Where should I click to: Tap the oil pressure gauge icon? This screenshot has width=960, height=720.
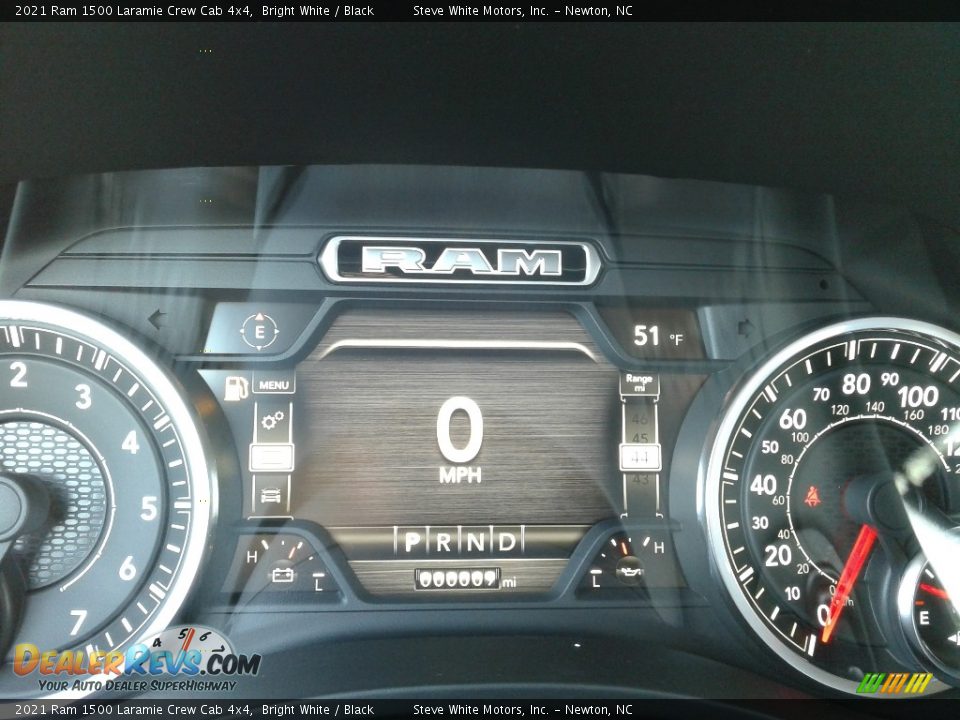(628, 573)
